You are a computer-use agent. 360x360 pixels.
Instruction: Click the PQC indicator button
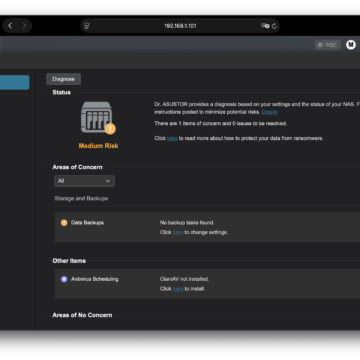(328, 45)
